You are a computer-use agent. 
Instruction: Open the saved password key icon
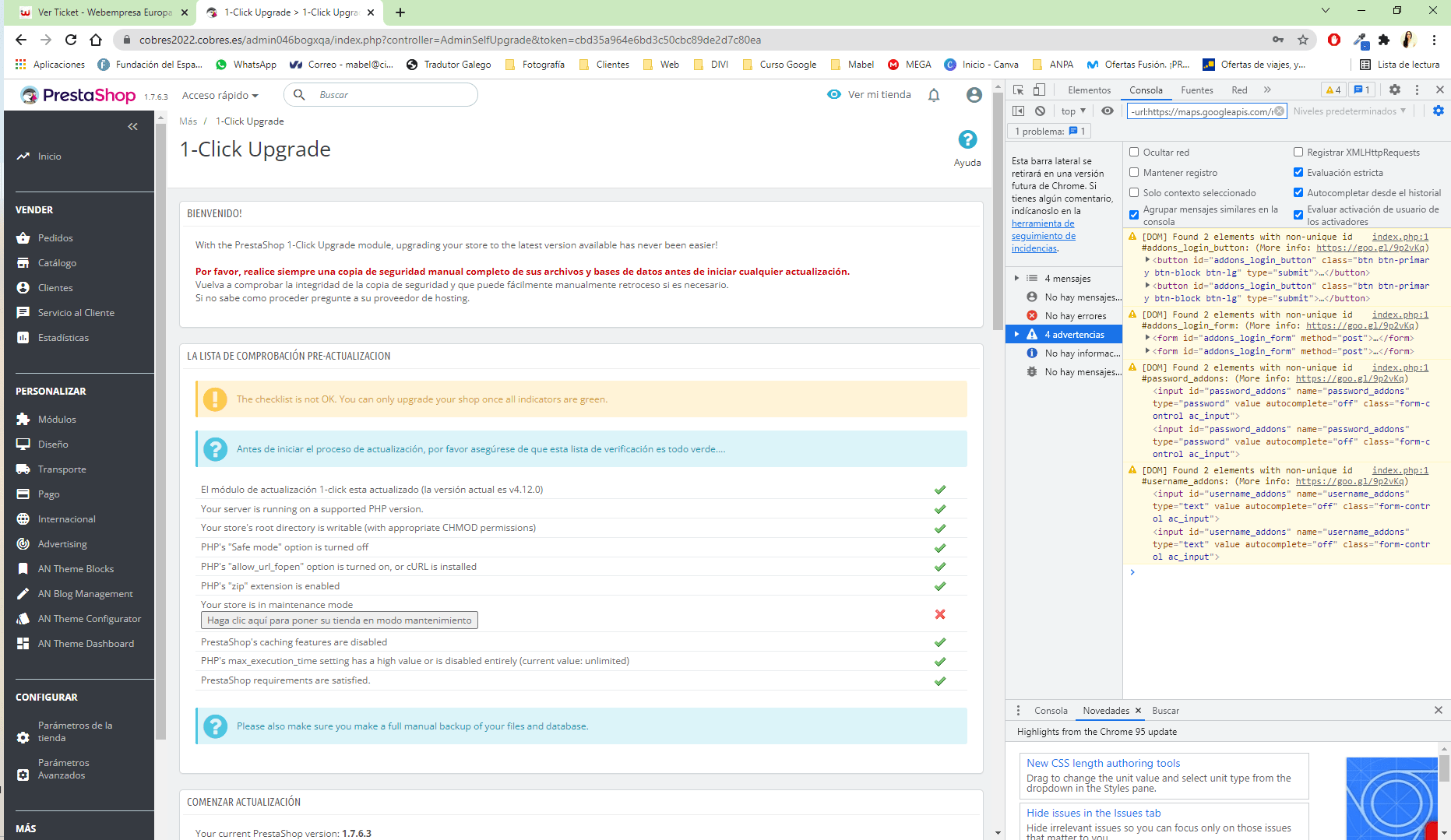(x=1278, y=40)
